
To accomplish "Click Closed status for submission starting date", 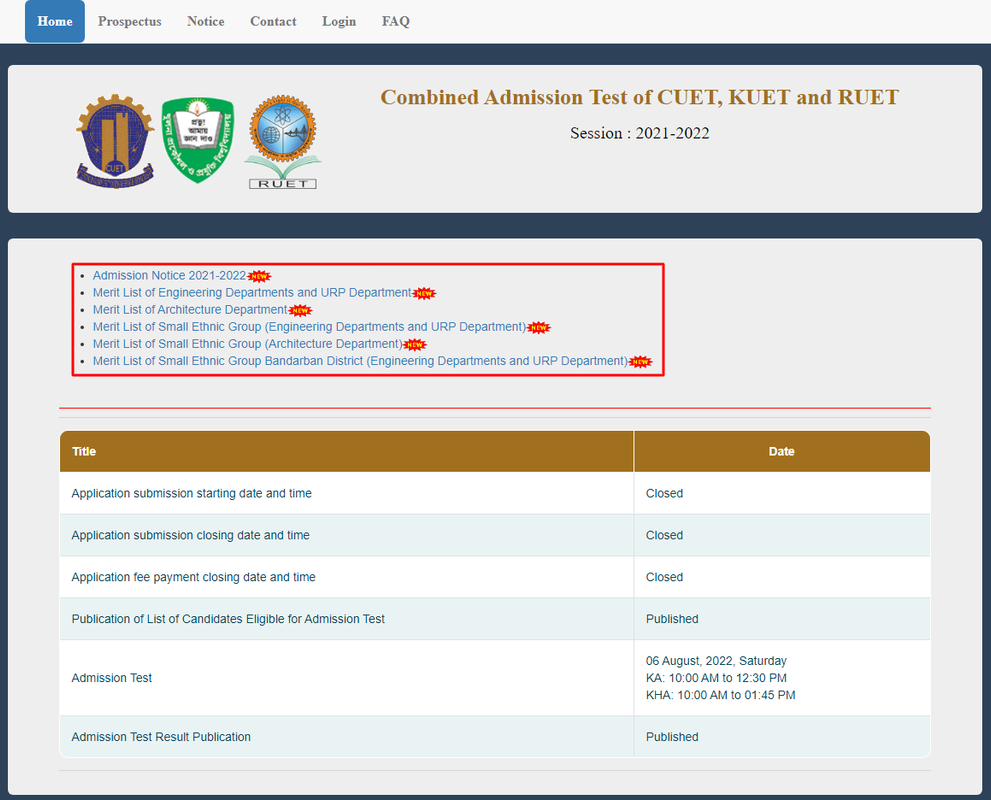I will (x=664, y=494).
